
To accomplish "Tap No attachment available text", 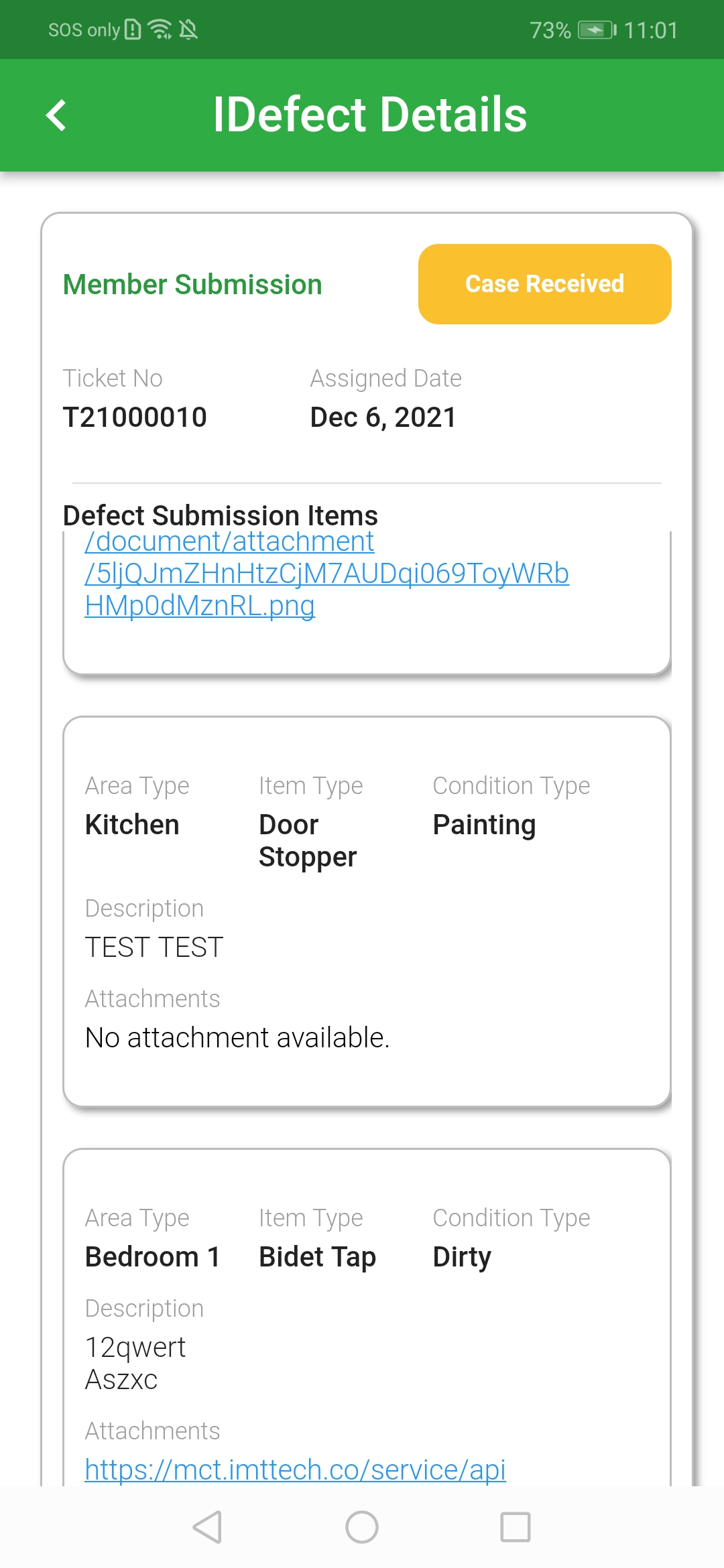I will tap(237, 1037).
